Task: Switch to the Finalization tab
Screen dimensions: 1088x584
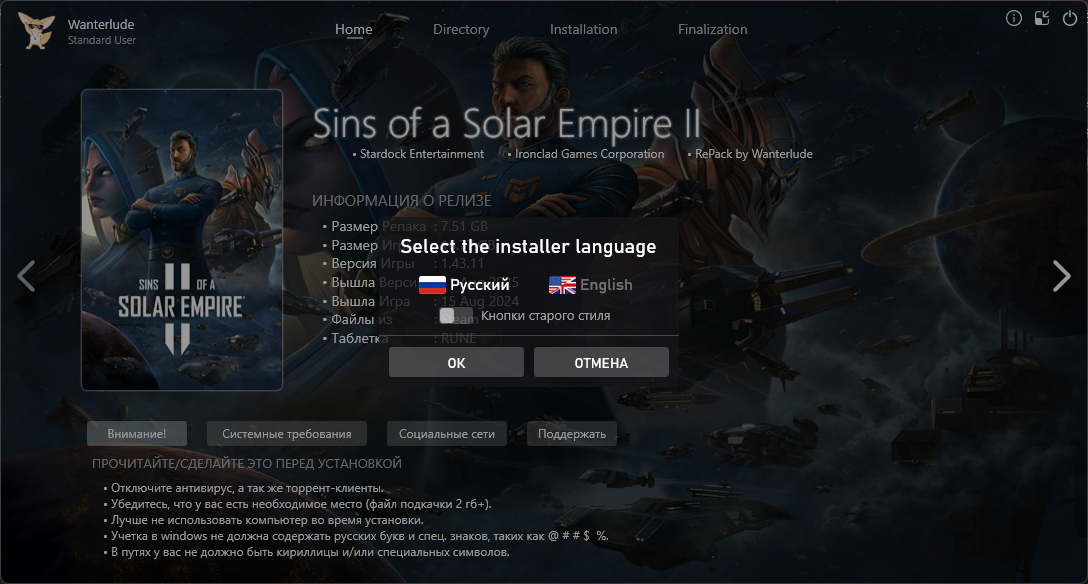Action: pos(713,29)
